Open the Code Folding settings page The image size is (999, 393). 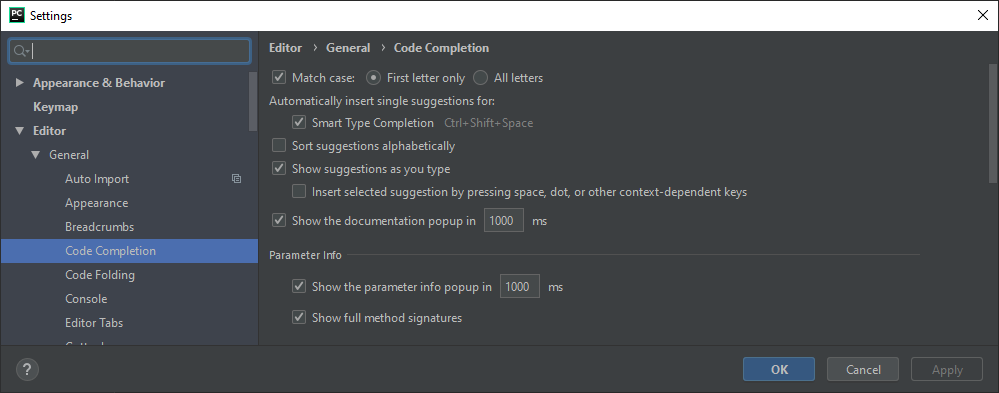[100, 275]
